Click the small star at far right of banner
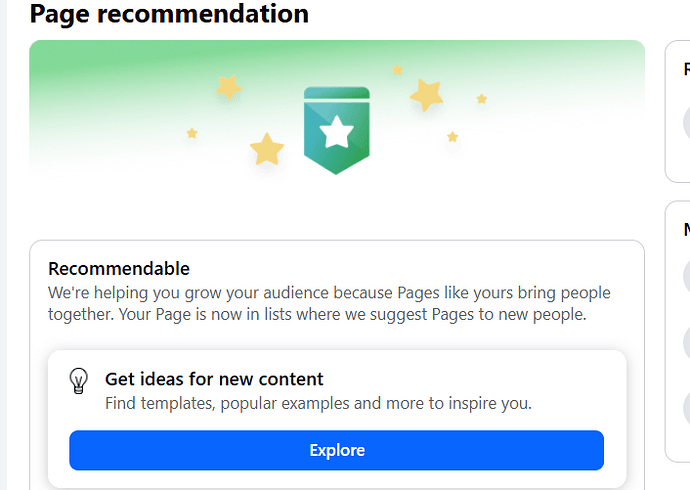 click(482, 99)
